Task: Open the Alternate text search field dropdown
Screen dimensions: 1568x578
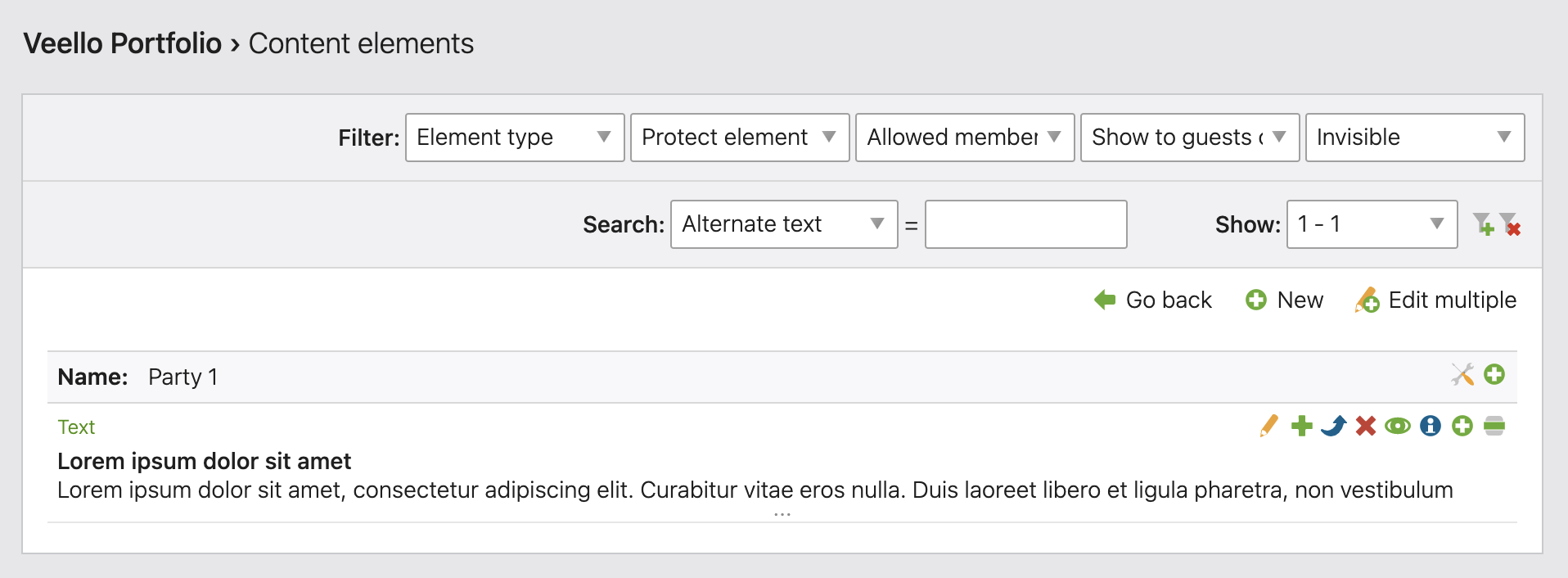Action: click(x=783, y=224)
